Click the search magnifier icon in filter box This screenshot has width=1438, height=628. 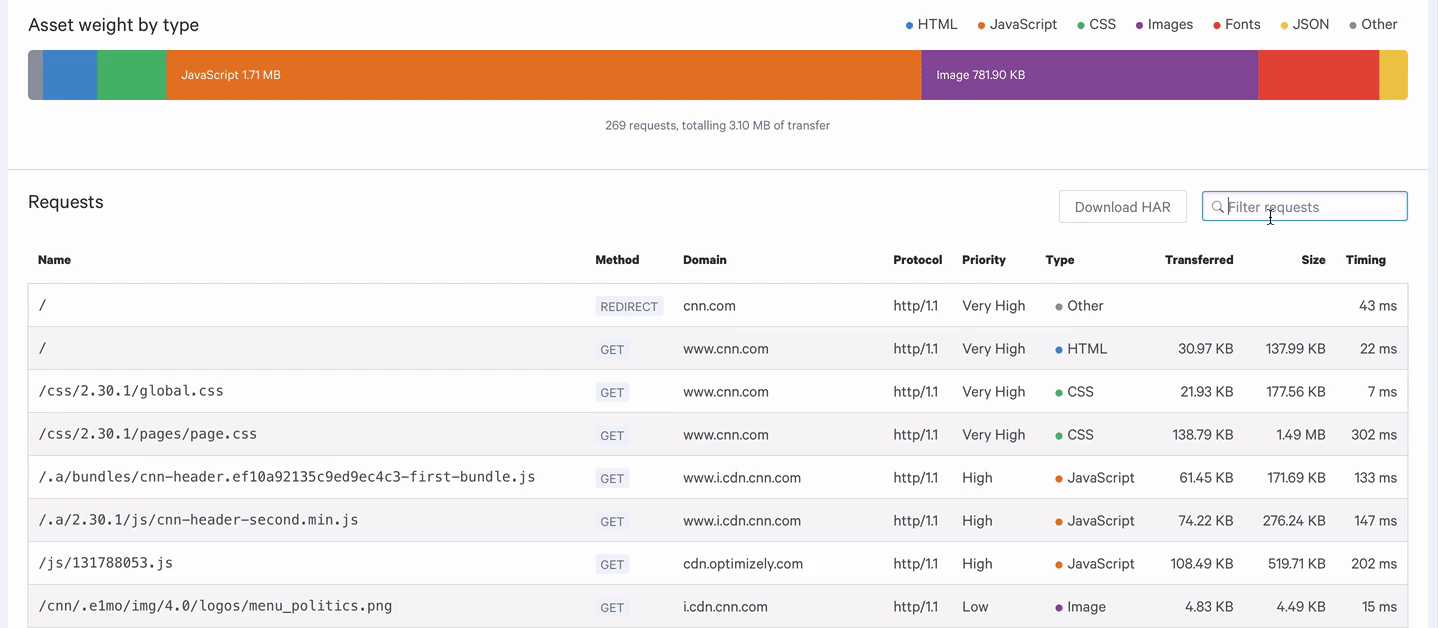click(1217, 207)
